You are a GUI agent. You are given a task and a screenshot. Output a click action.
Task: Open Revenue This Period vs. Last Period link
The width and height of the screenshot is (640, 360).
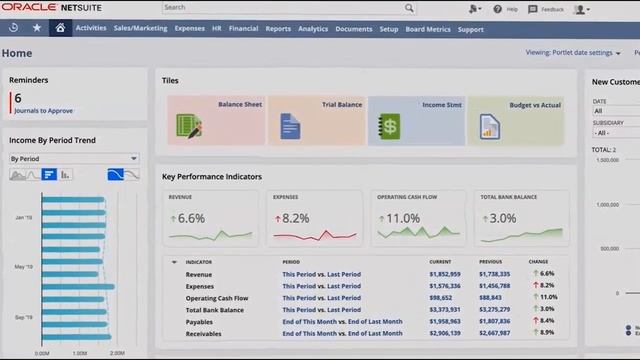click(322, 274)
